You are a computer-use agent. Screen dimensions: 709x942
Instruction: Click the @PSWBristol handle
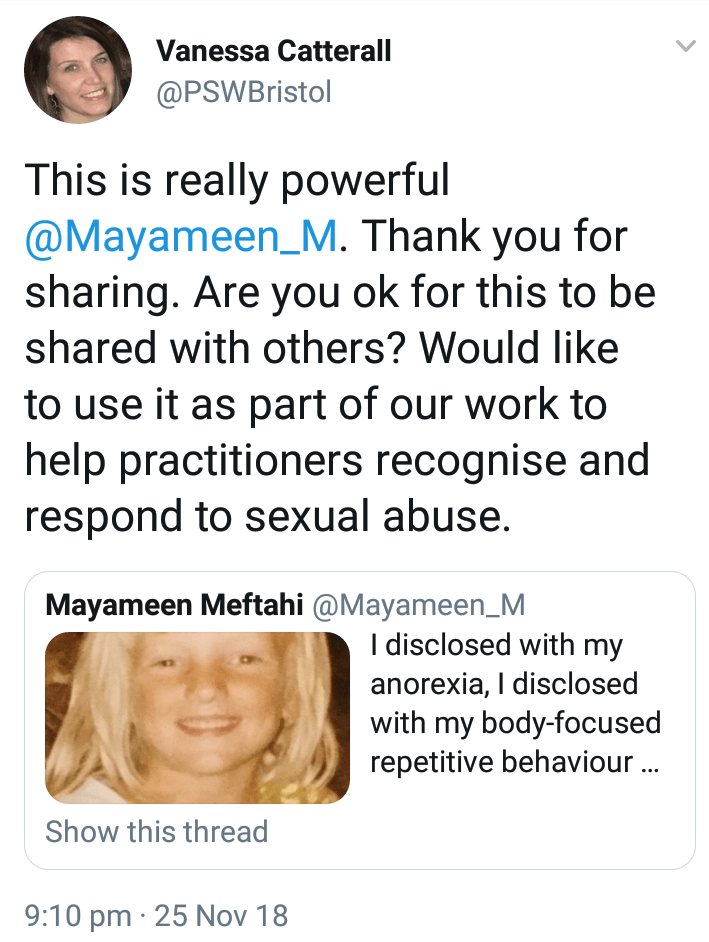tap(245, 93)
